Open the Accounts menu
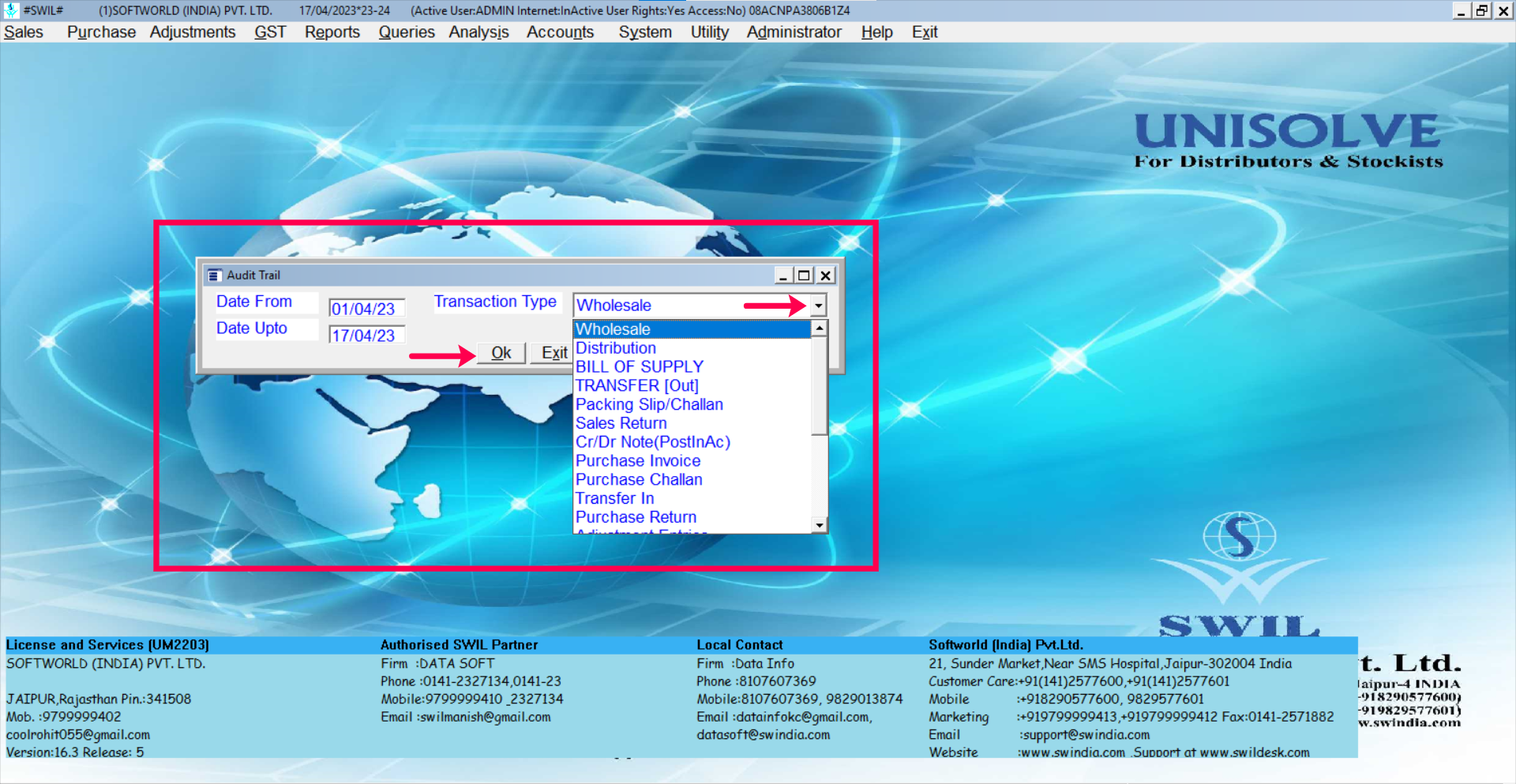This screenshot has width=1516, height=784. click(x=561, y=32)
